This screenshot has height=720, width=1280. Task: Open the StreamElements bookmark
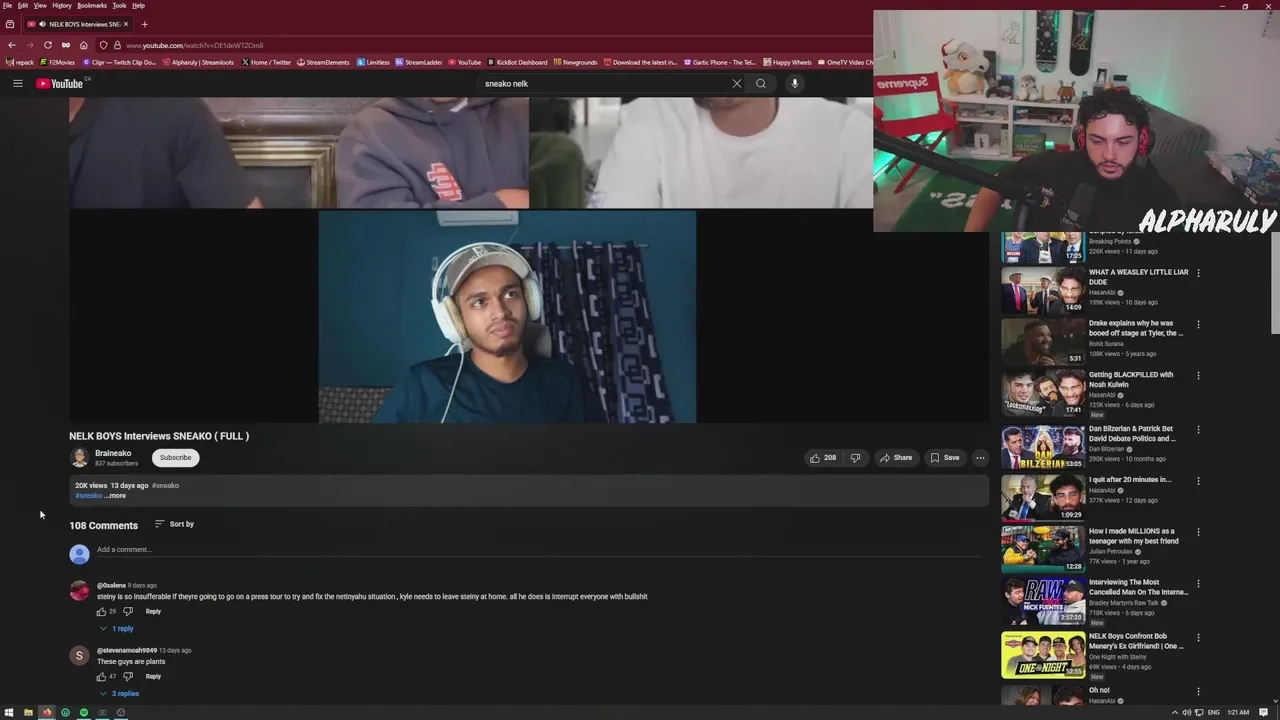(323, 62)
